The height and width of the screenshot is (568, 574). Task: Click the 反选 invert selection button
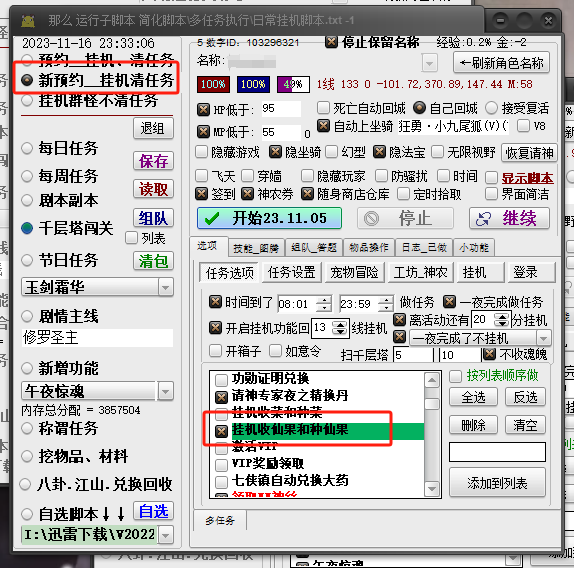pos(525,397)
